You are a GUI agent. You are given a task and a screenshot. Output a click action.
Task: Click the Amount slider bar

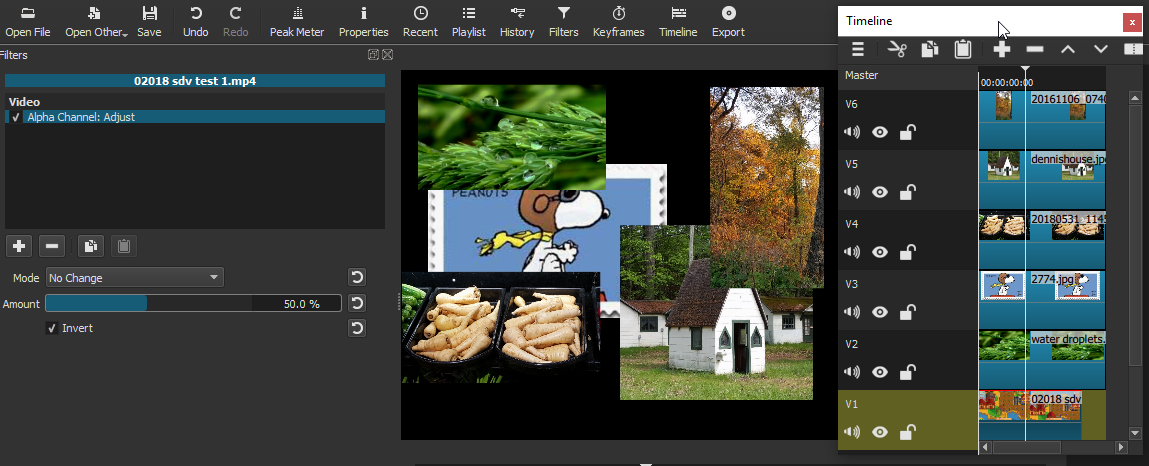pyautogui.click(x=149, y=303)
